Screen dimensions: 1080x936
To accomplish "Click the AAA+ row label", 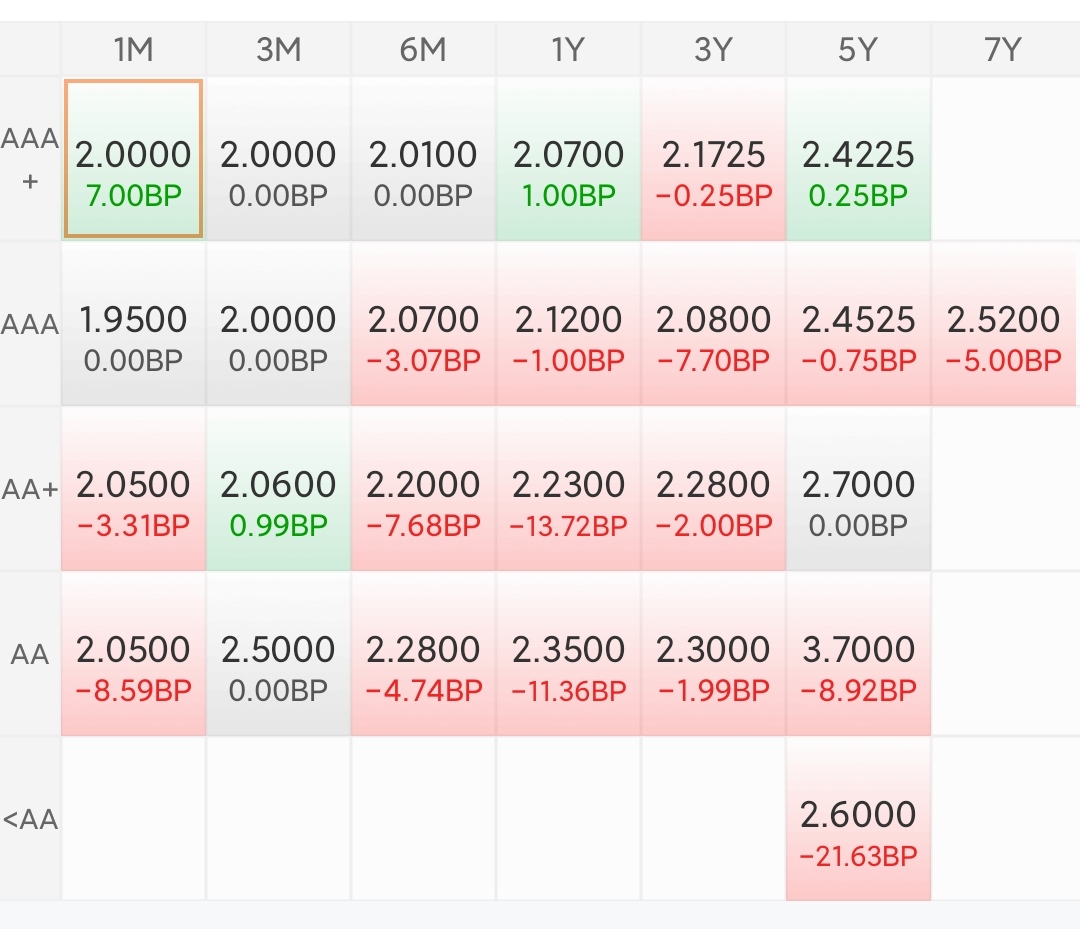I will pos(30,159).
